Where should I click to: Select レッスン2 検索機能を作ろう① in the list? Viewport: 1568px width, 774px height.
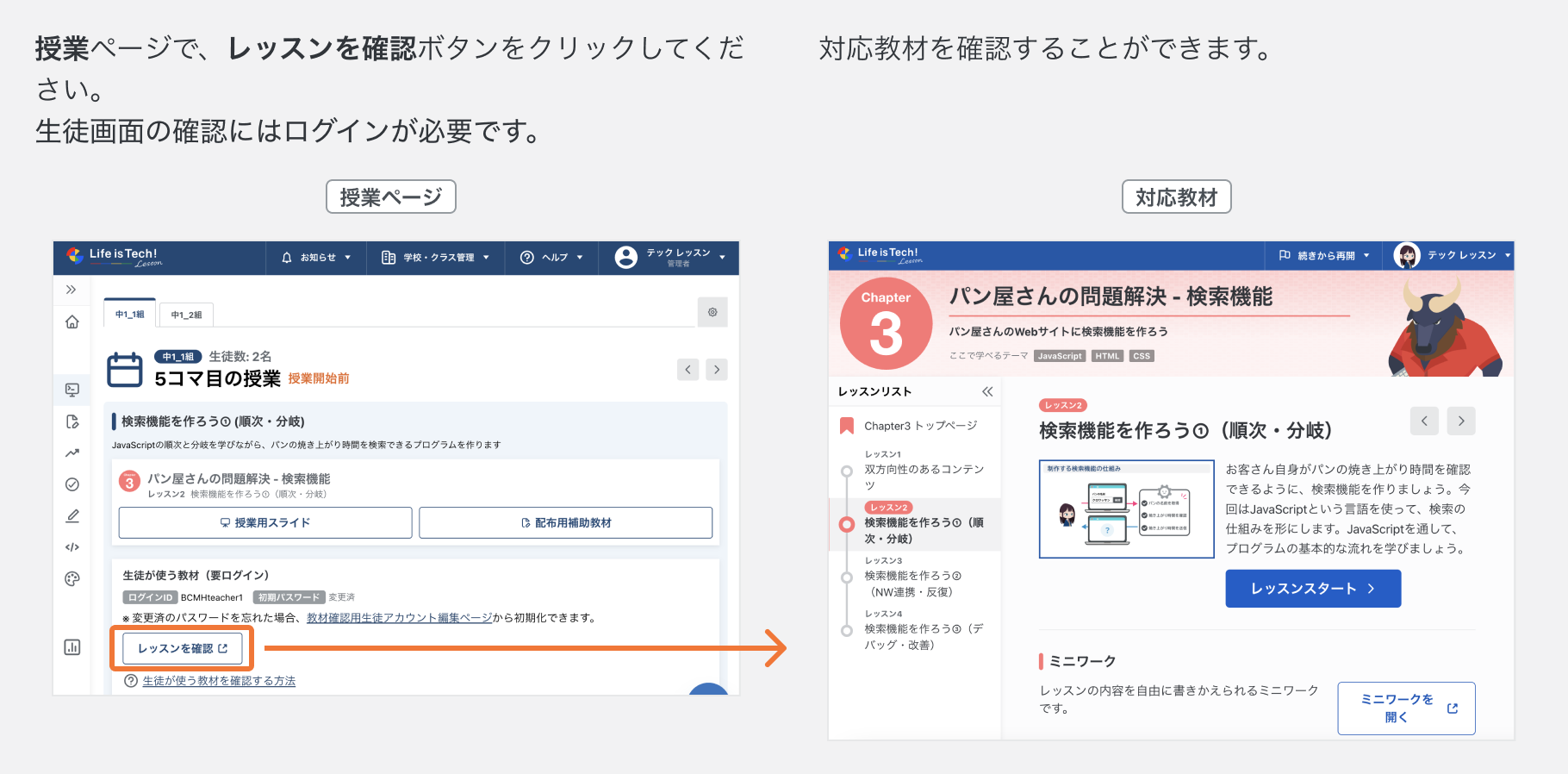tap(915, 524)
